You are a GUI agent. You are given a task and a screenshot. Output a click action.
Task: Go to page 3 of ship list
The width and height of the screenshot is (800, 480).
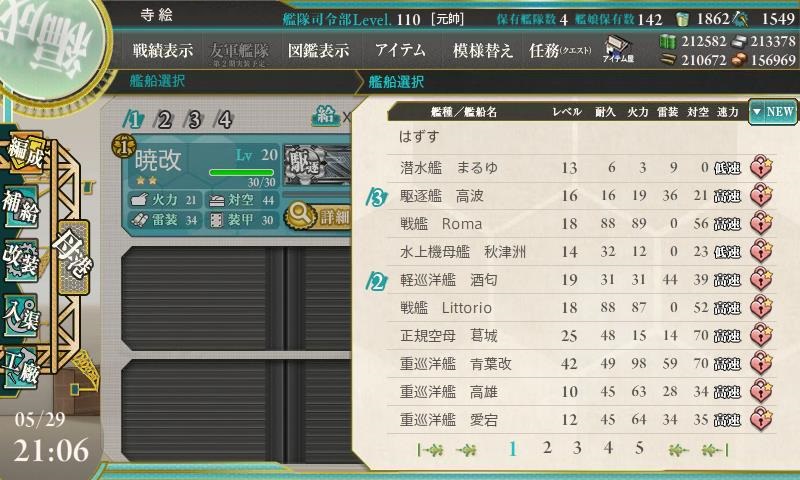point(577,448)
